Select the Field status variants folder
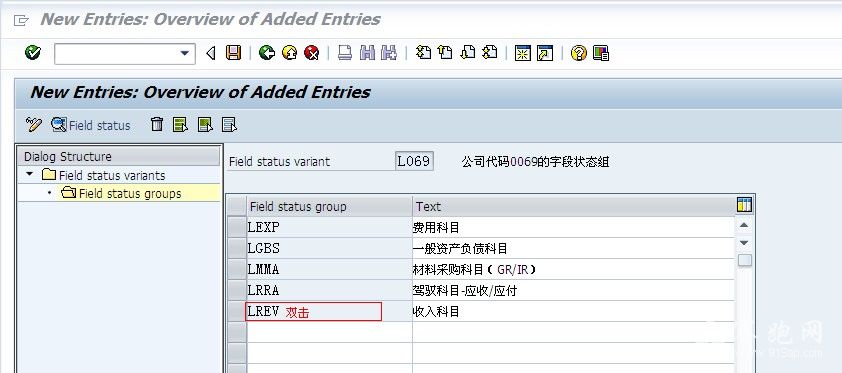 (x=104, y=175)
